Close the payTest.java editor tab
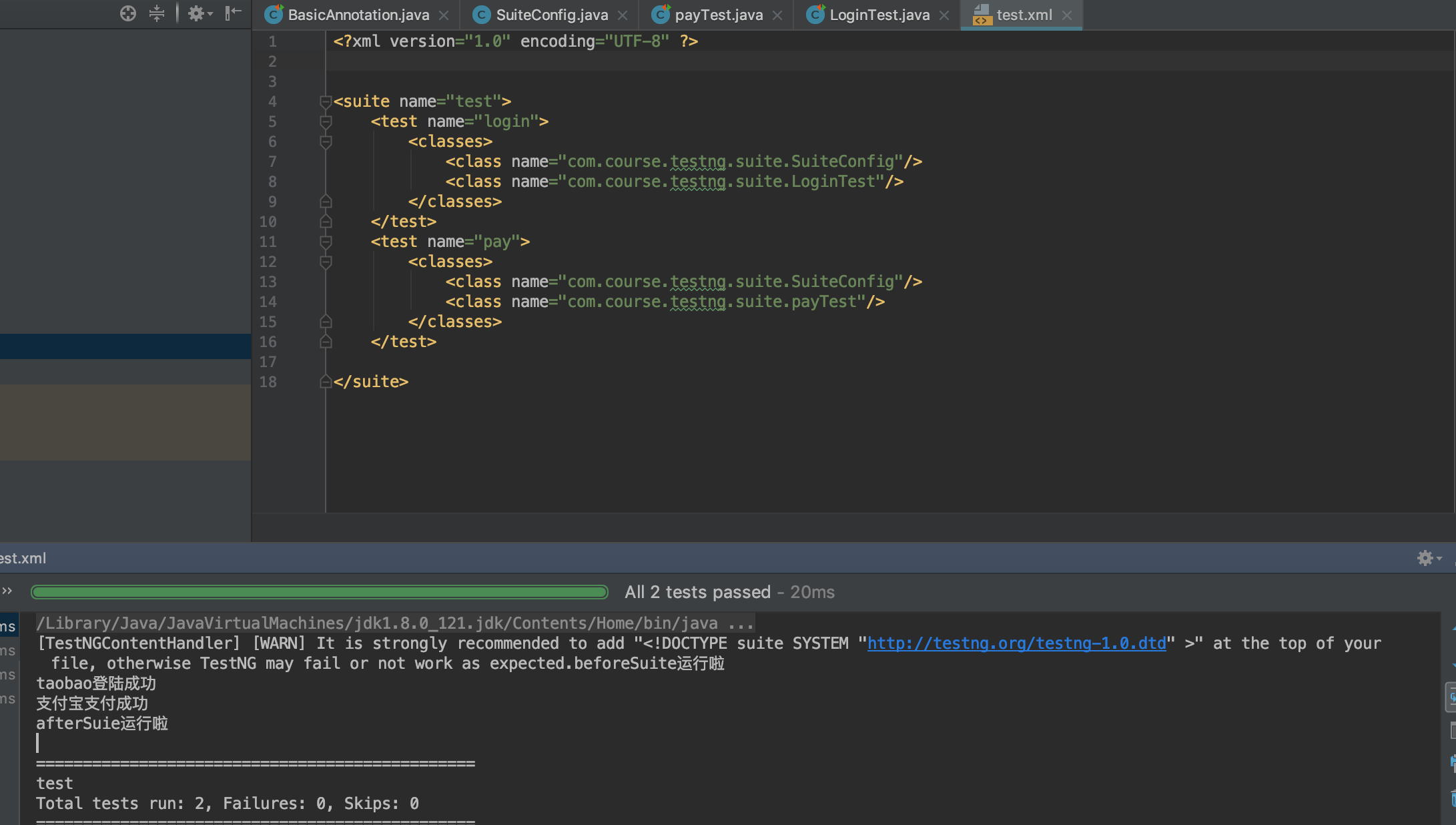 tap(776, 15)
